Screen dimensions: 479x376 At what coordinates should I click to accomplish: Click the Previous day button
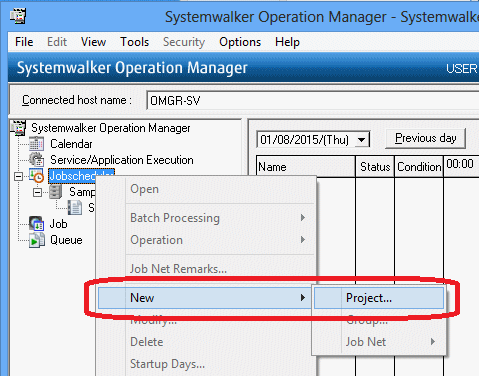pos(425,138)
